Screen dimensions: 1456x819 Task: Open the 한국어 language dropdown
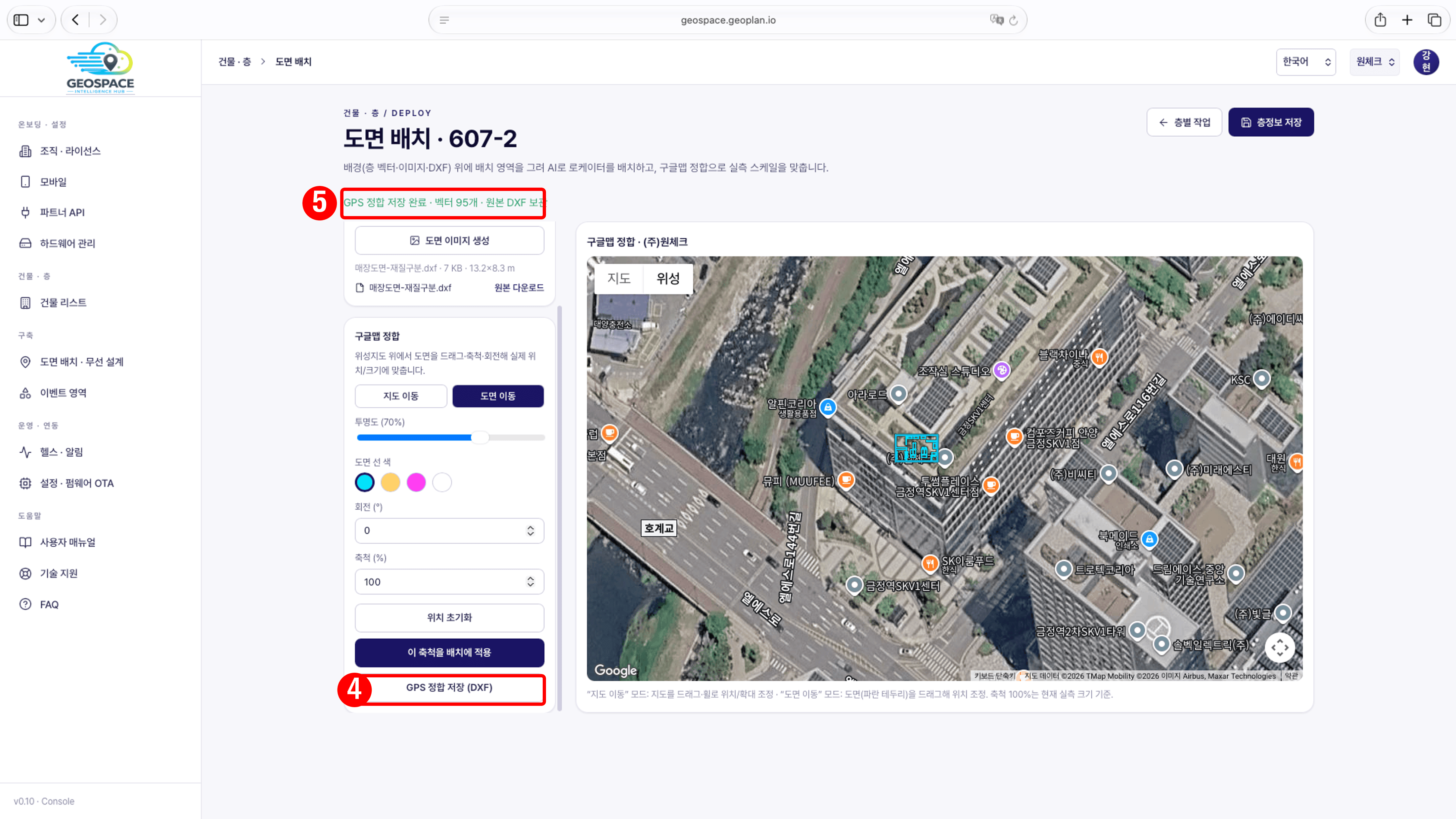click(1306, 62)
